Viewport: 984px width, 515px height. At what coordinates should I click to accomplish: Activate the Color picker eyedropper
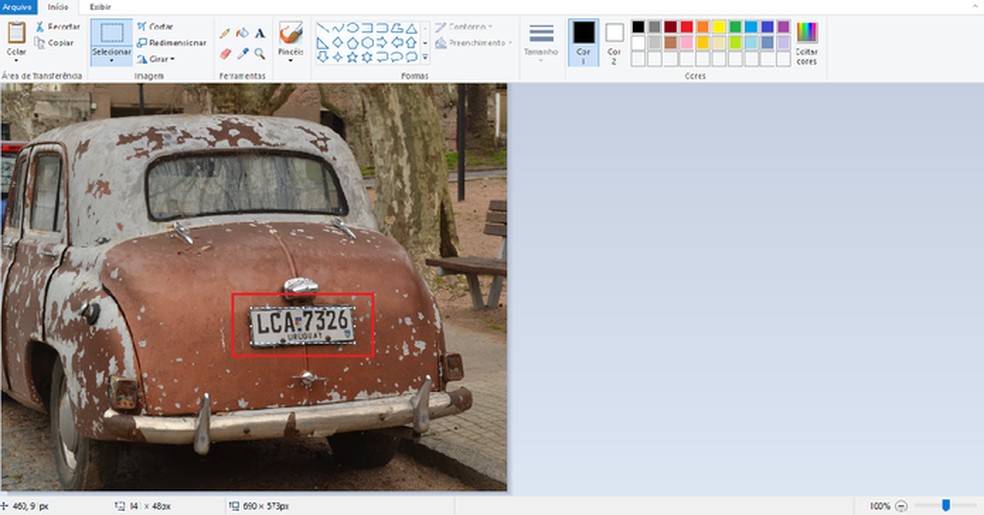click(x=242, y=53)
